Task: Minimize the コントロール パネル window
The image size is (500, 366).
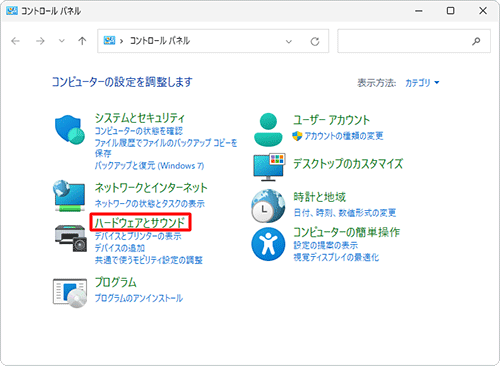Action: click(x=419, y=11)
